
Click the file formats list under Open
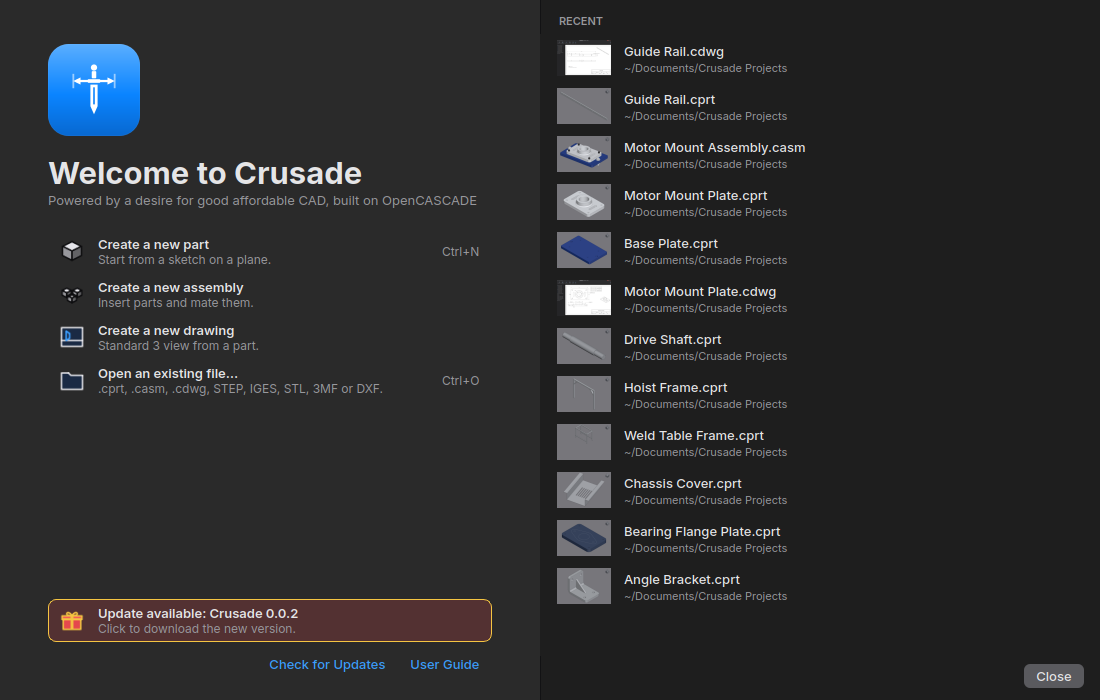point(241,389)
